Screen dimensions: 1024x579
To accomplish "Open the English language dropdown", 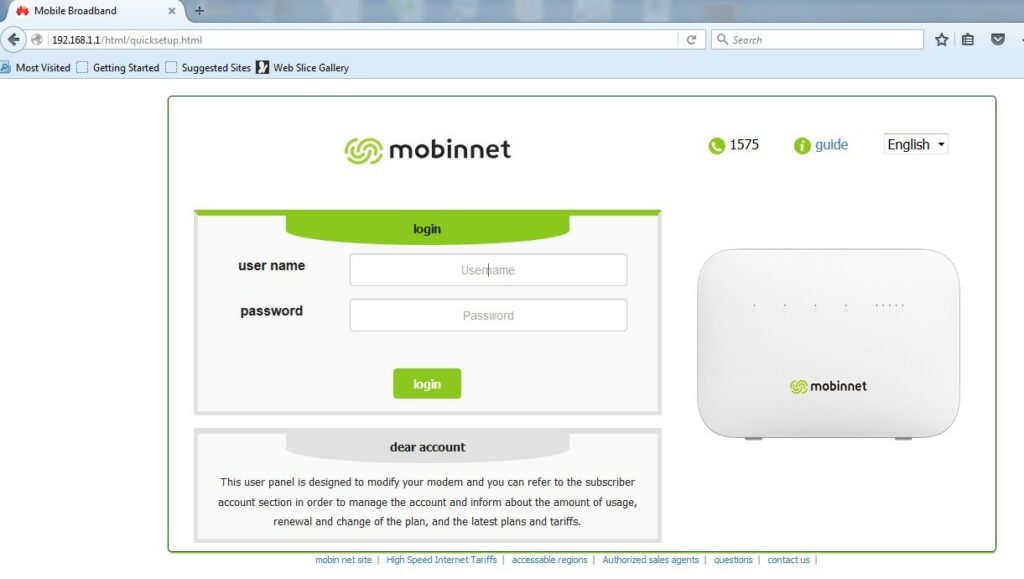I will [x=916, y=144].
